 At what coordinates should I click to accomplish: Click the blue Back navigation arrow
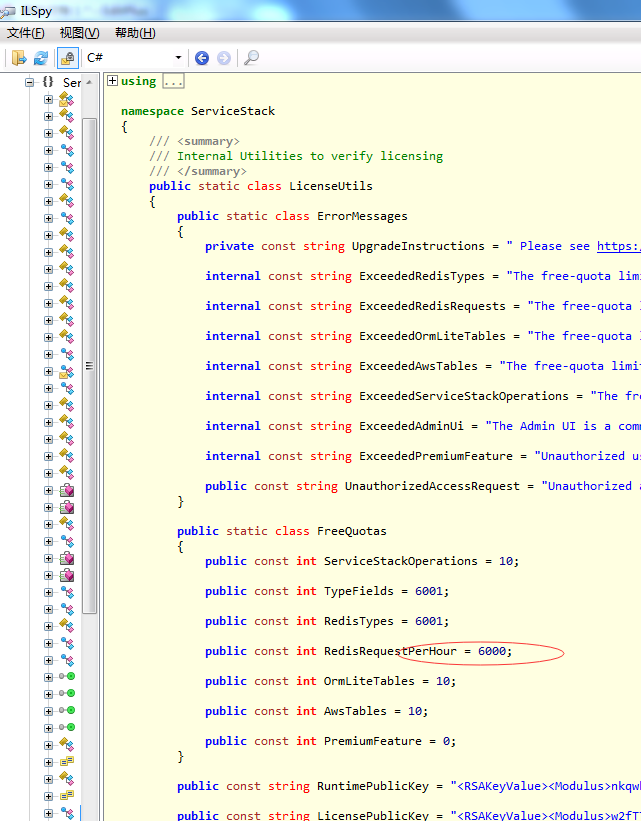click(202, 58)
